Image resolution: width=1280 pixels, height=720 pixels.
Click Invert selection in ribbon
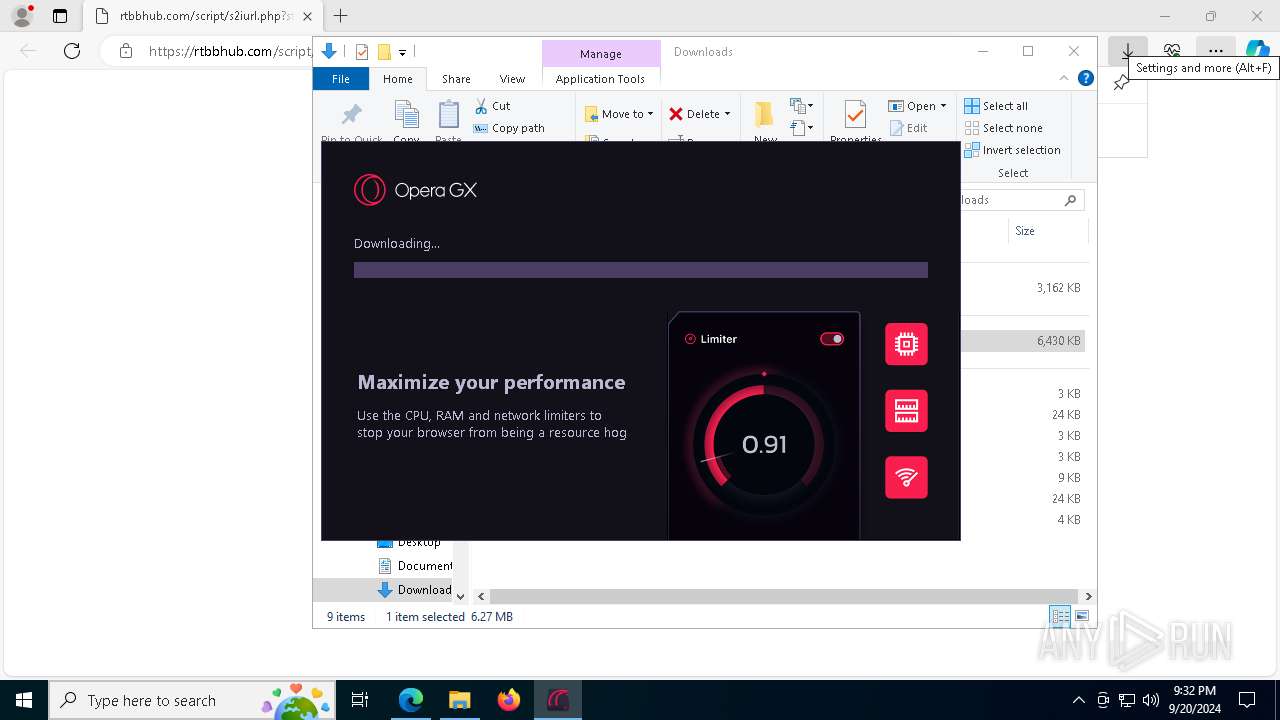[x=1012, y=150]
